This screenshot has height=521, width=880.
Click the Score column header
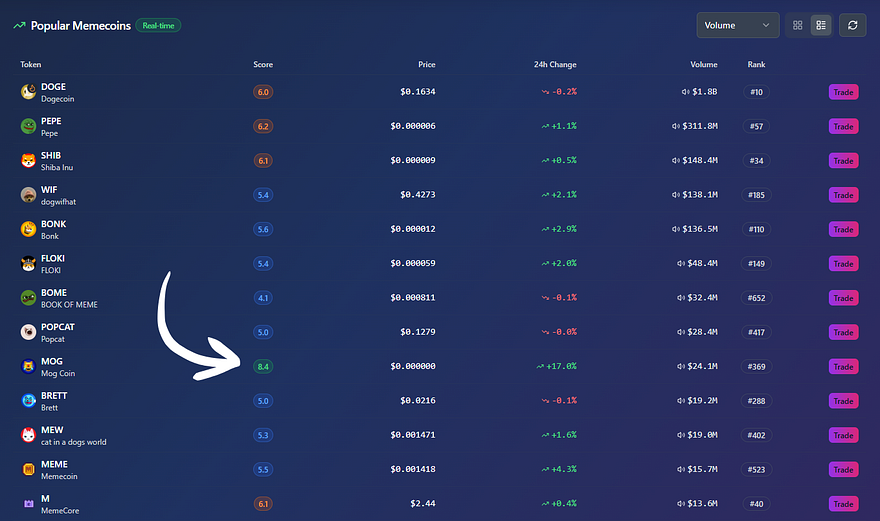263,65
